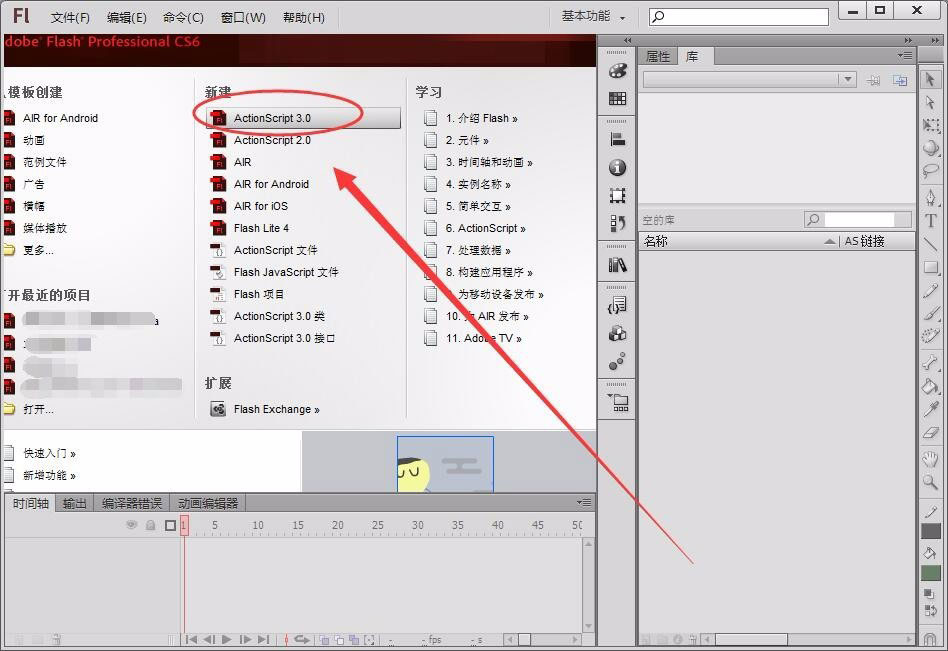Click the green fill color swatch
The image size is (948, 651).
click(x=930, y=573)
